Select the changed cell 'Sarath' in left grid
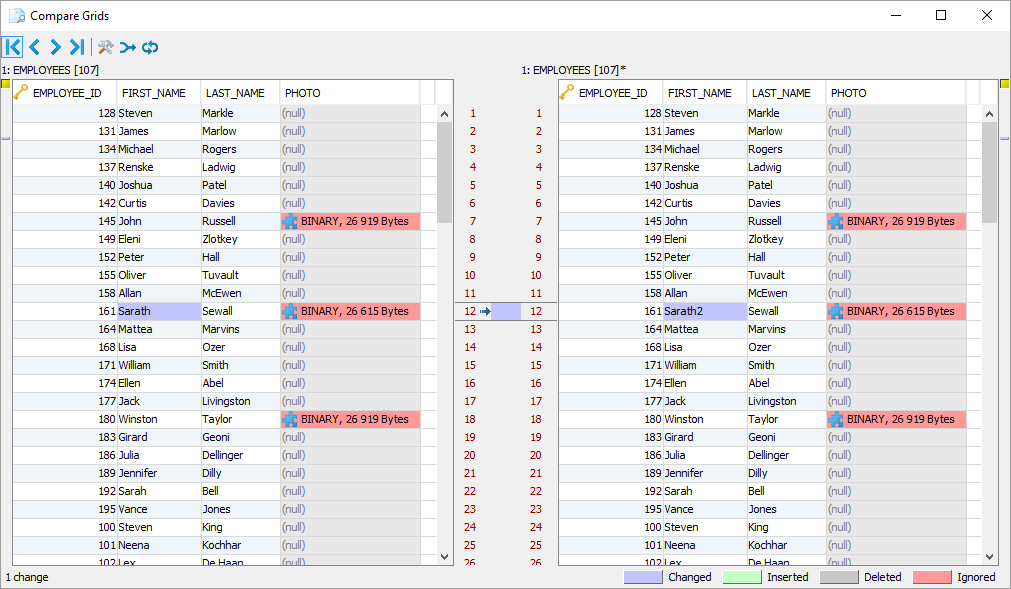This screenshot has height=589, width=1011. pos(159,311)
